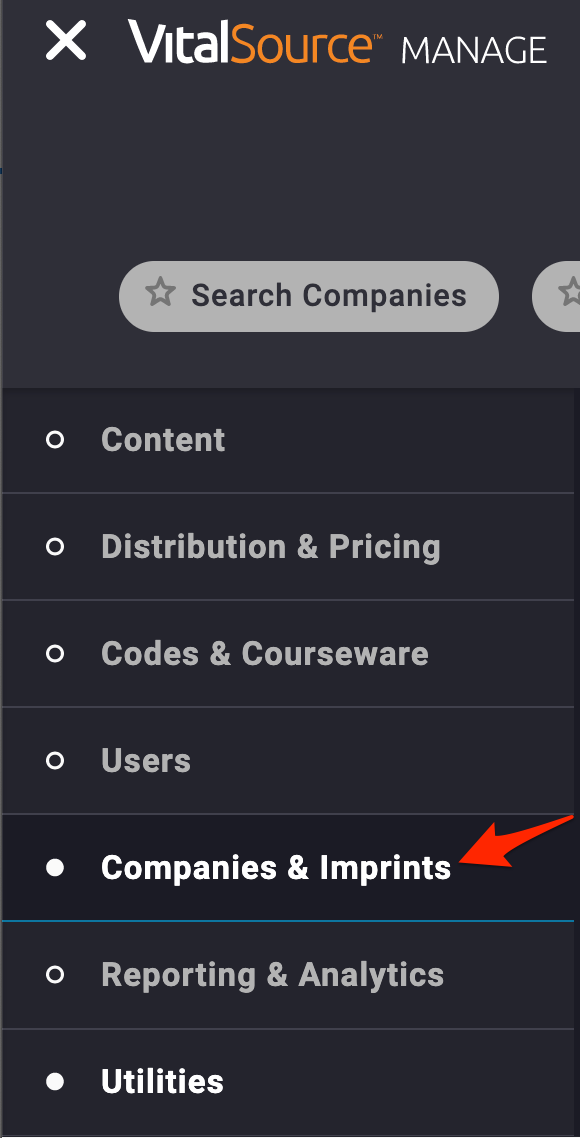Go to Reporting & Analytics

tap(287, 974)
